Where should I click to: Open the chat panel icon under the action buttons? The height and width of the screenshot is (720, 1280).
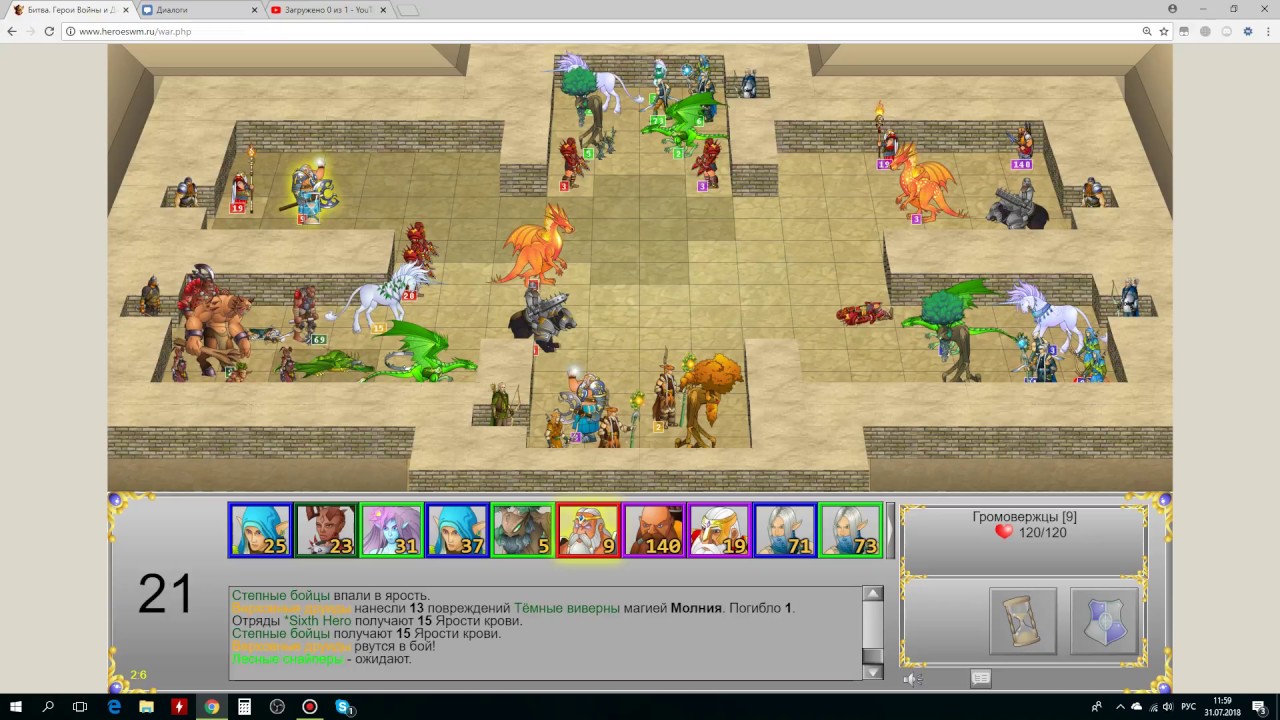pyautogui.click(x=980, y=678)
